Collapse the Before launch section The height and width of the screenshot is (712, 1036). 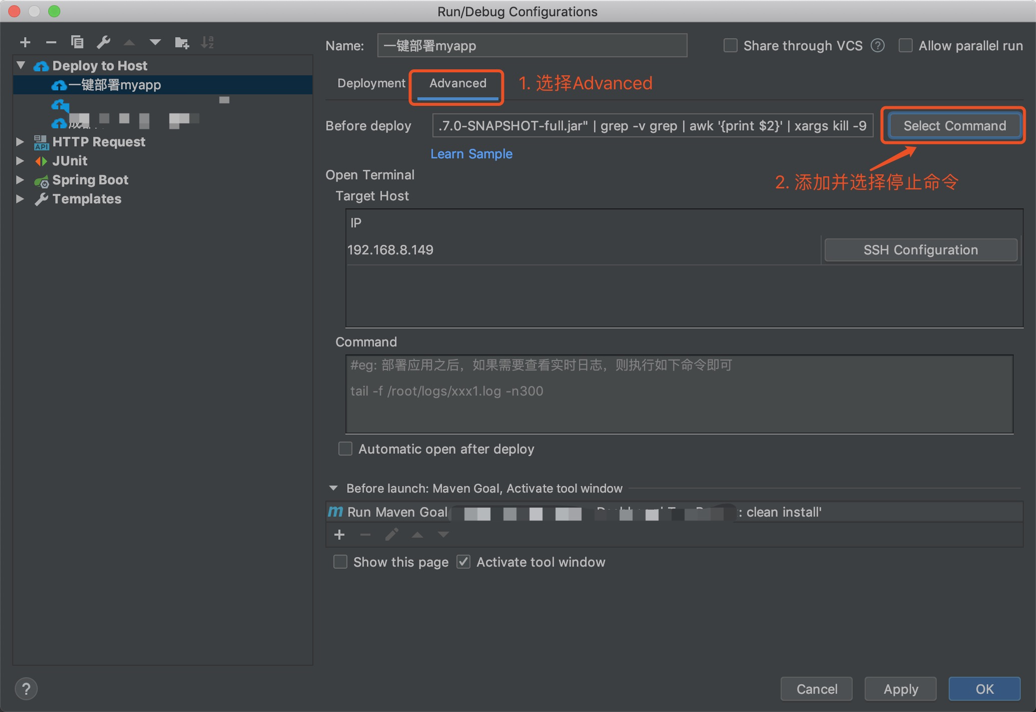(333, 488)
